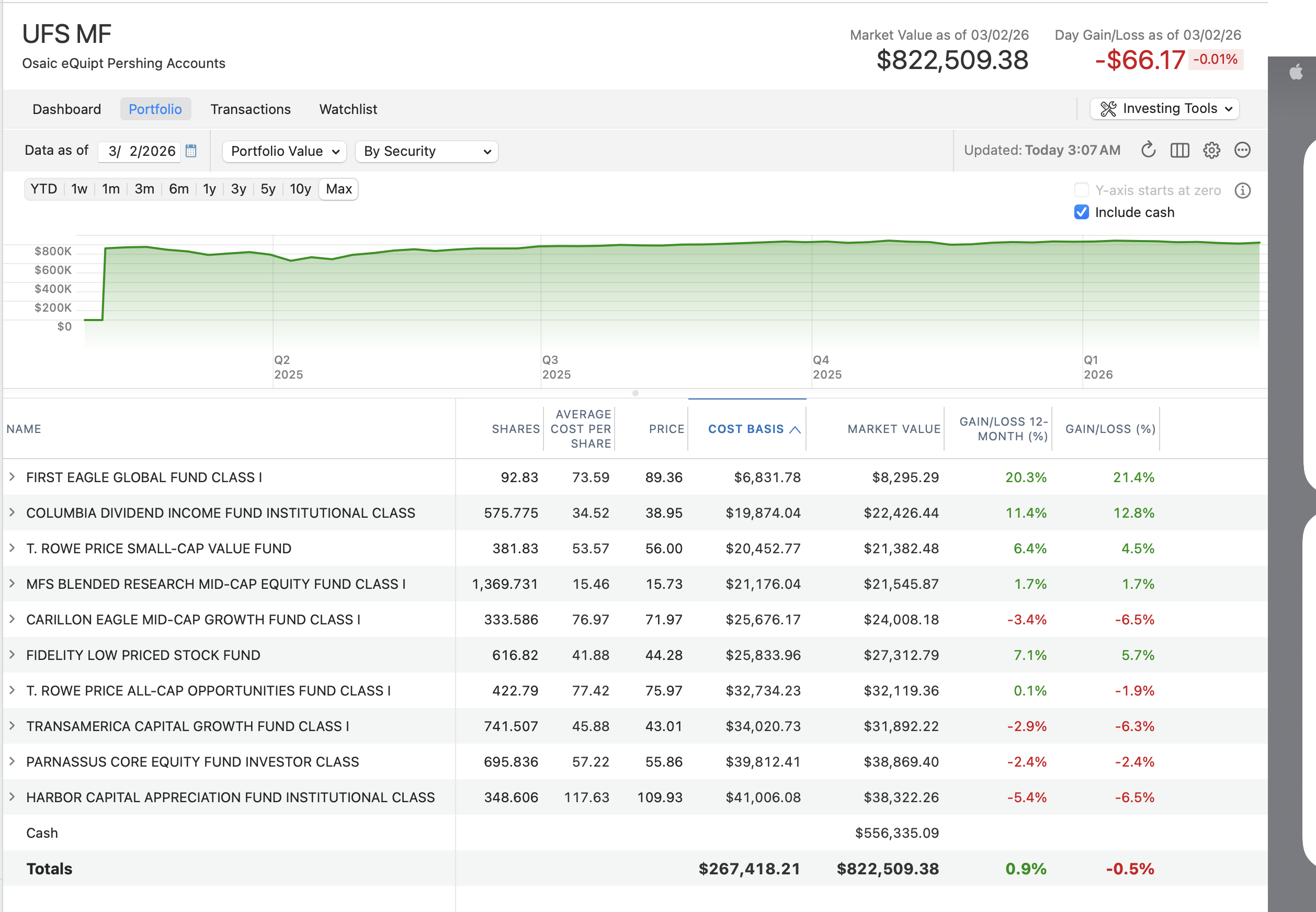Screen dimensions: 1316x912
Task: Click the chart/table divider handle
Action: [x=635, y=393]
